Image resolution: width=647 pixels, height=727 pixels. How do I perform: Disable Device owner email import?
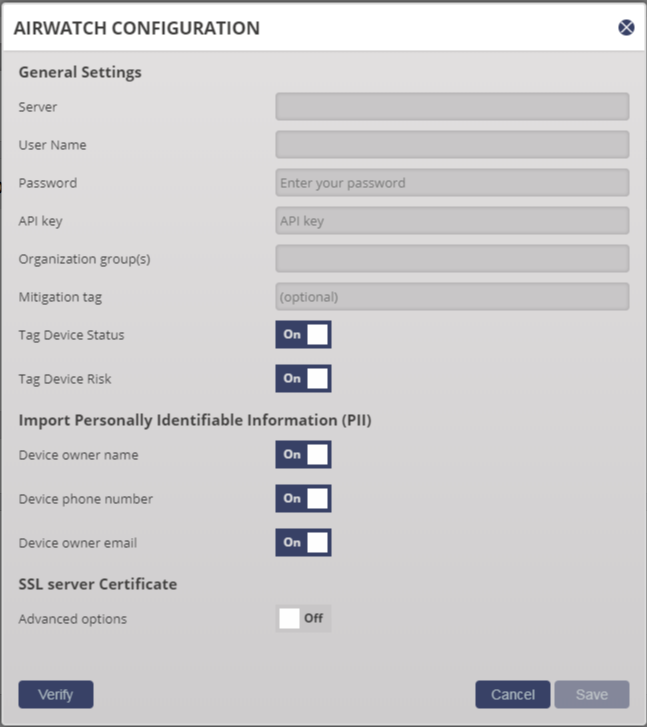303,542
